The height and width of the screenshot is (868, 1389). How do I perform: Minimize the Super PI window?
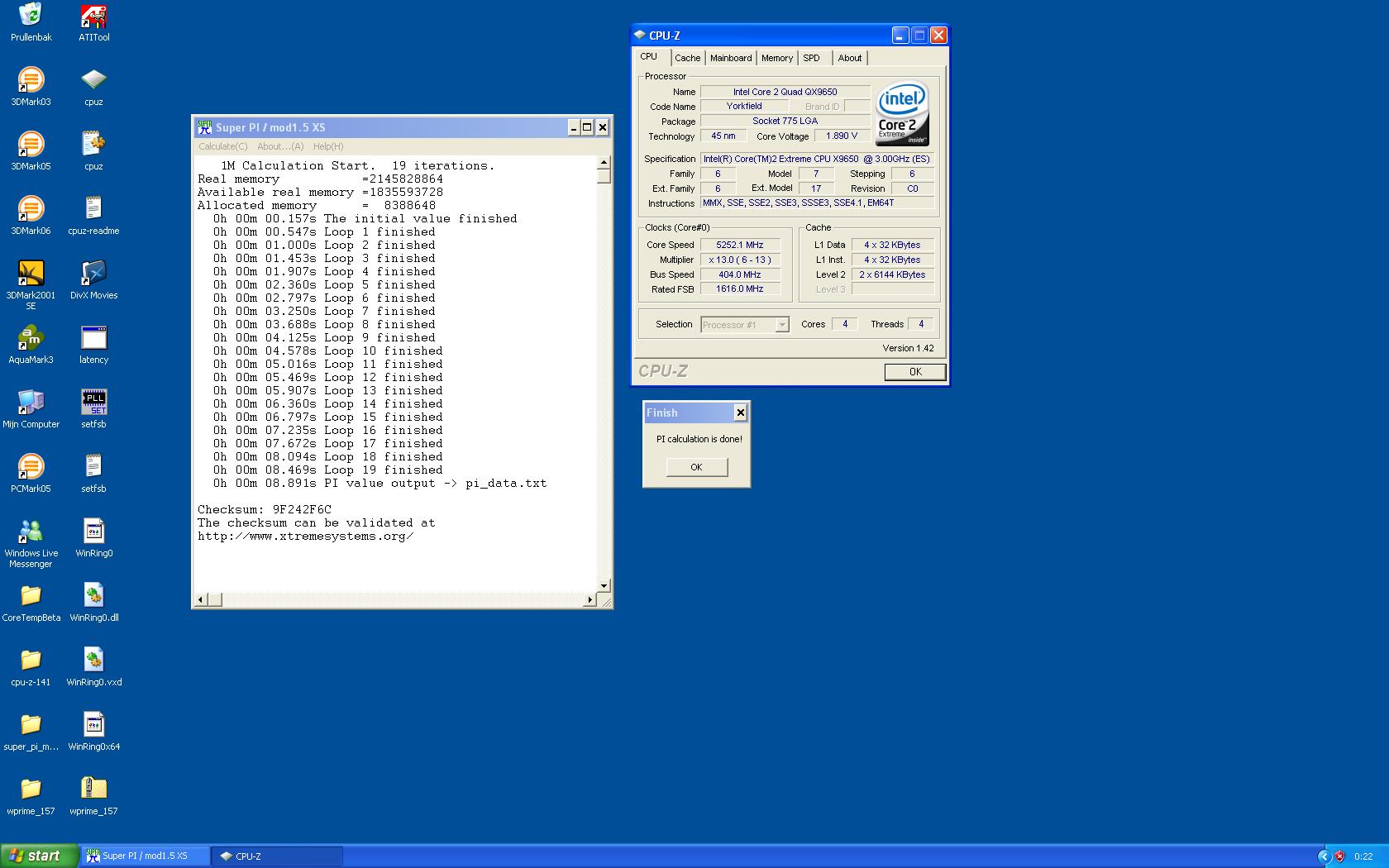(574, 127)
